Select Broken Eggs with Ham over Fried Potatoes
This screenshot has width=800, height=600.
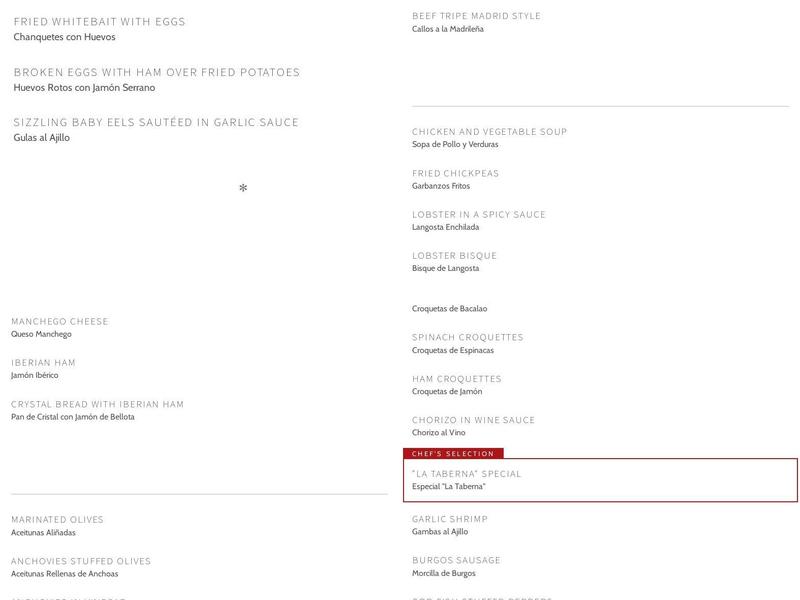click(157, 72)
